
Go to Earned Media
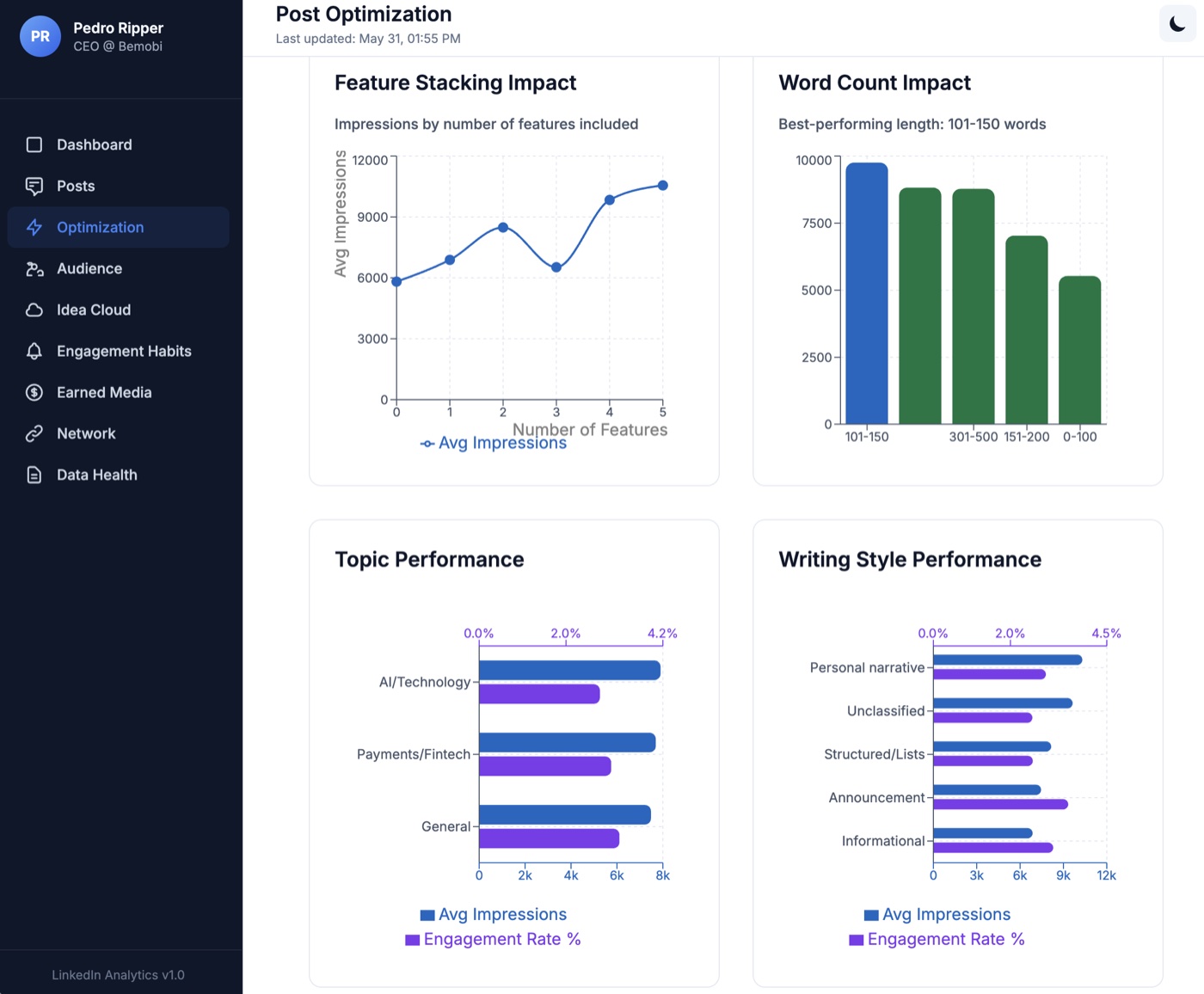click(x=119, y=392)
